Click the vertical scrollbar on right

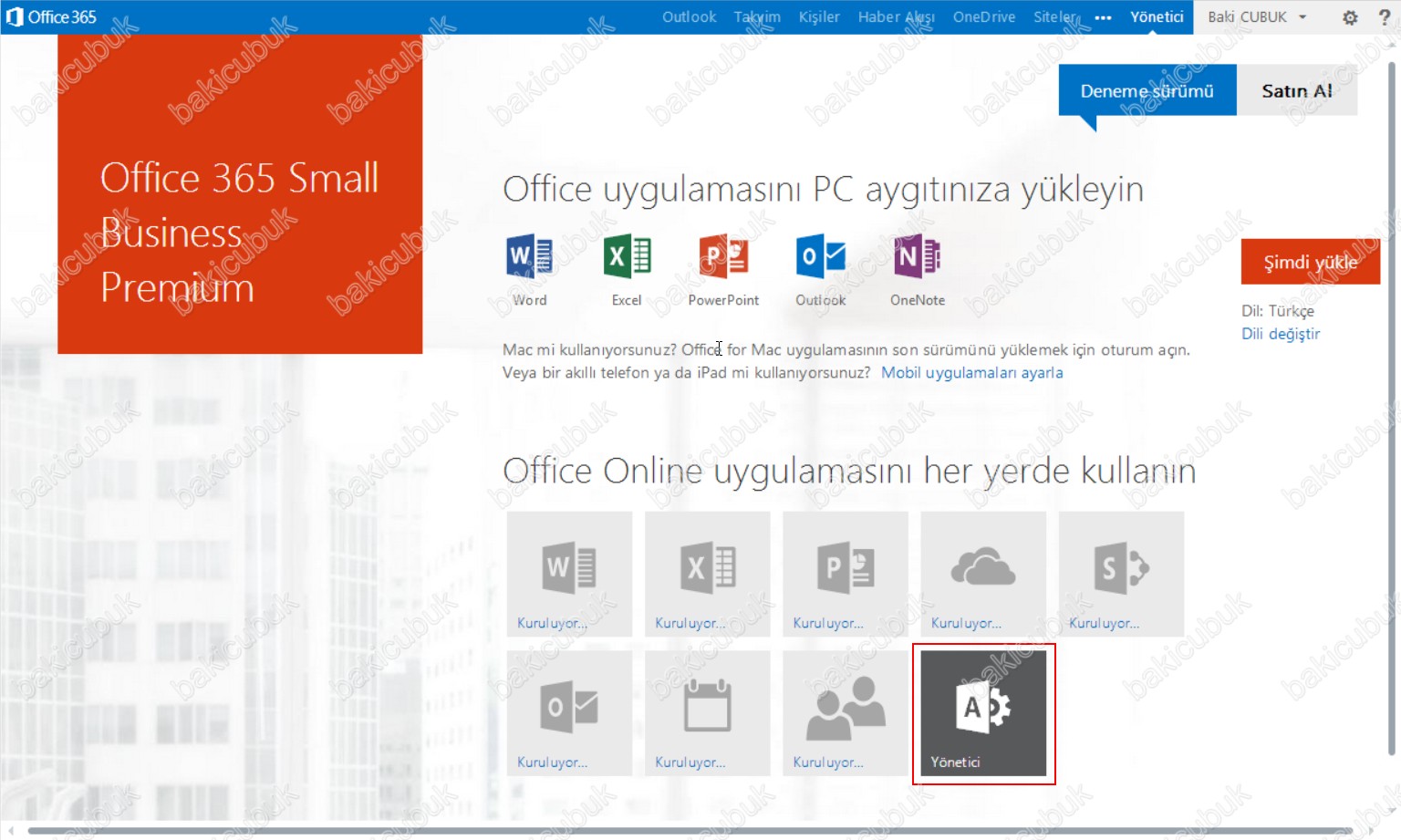point(1392,409)
